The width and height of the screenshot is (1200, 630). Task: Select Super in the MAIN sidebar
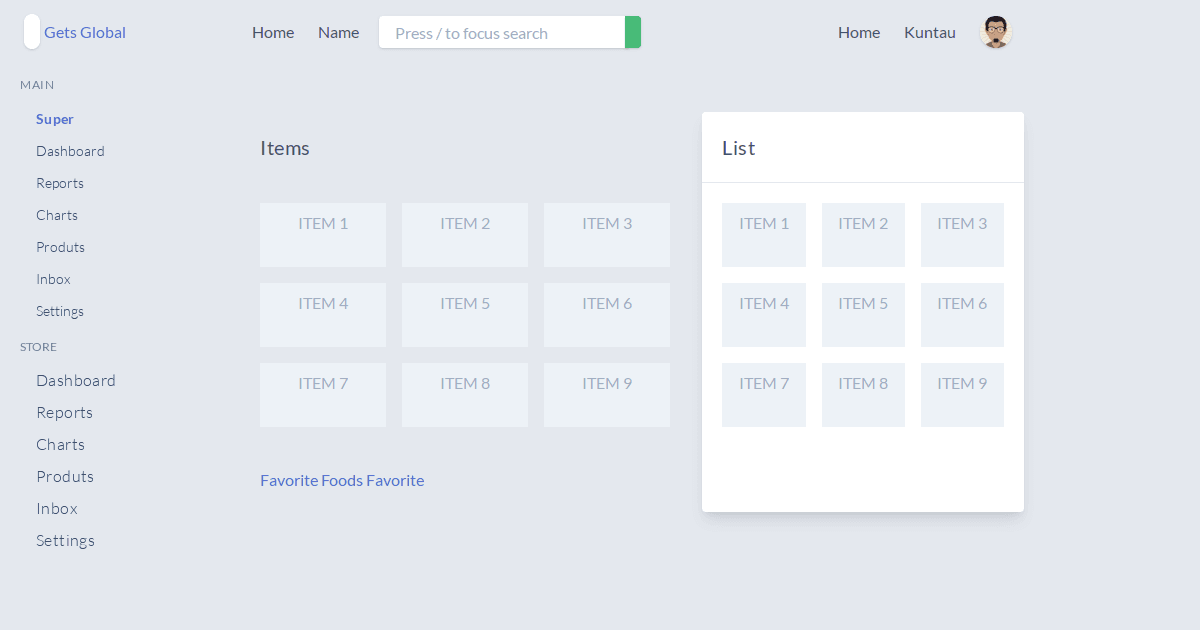(55, 119)
